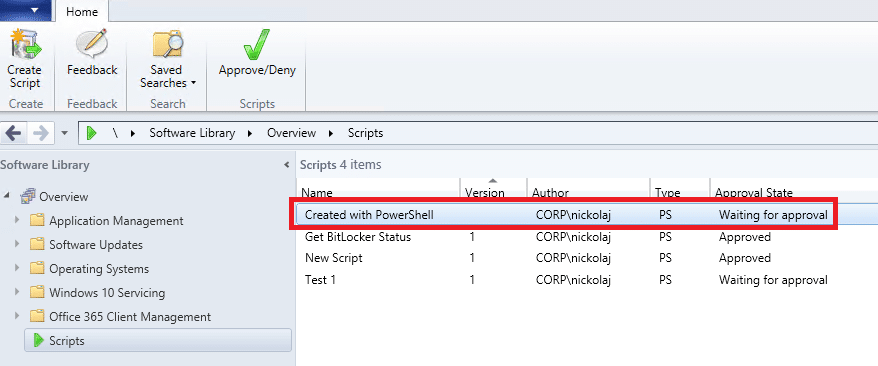Open the blue application menu dropdown
Image resolution: width=878 pixels, height=366 pixels.
click(x=27, y=10)
